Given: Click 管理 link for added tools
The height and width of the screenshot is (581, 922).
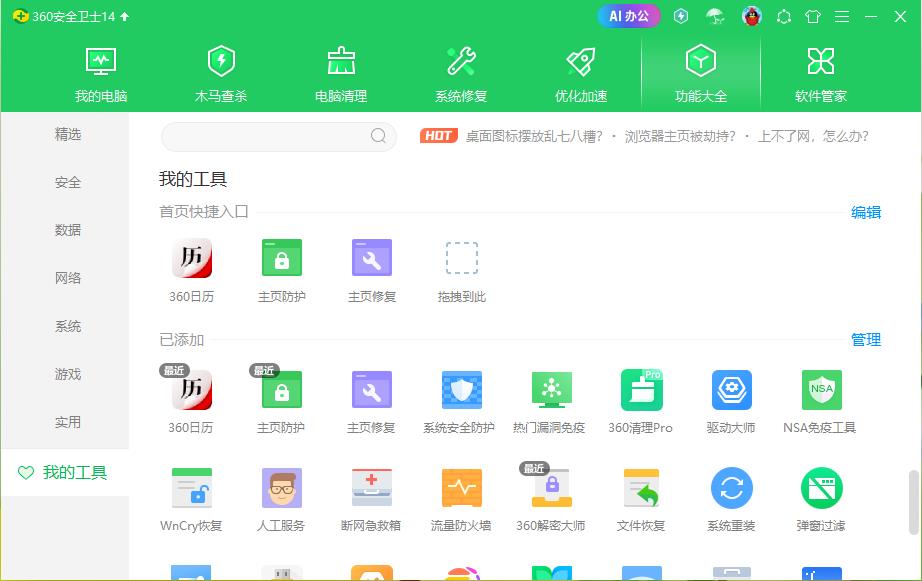Looking at the screenshot, I should click(x=866, y=339).
